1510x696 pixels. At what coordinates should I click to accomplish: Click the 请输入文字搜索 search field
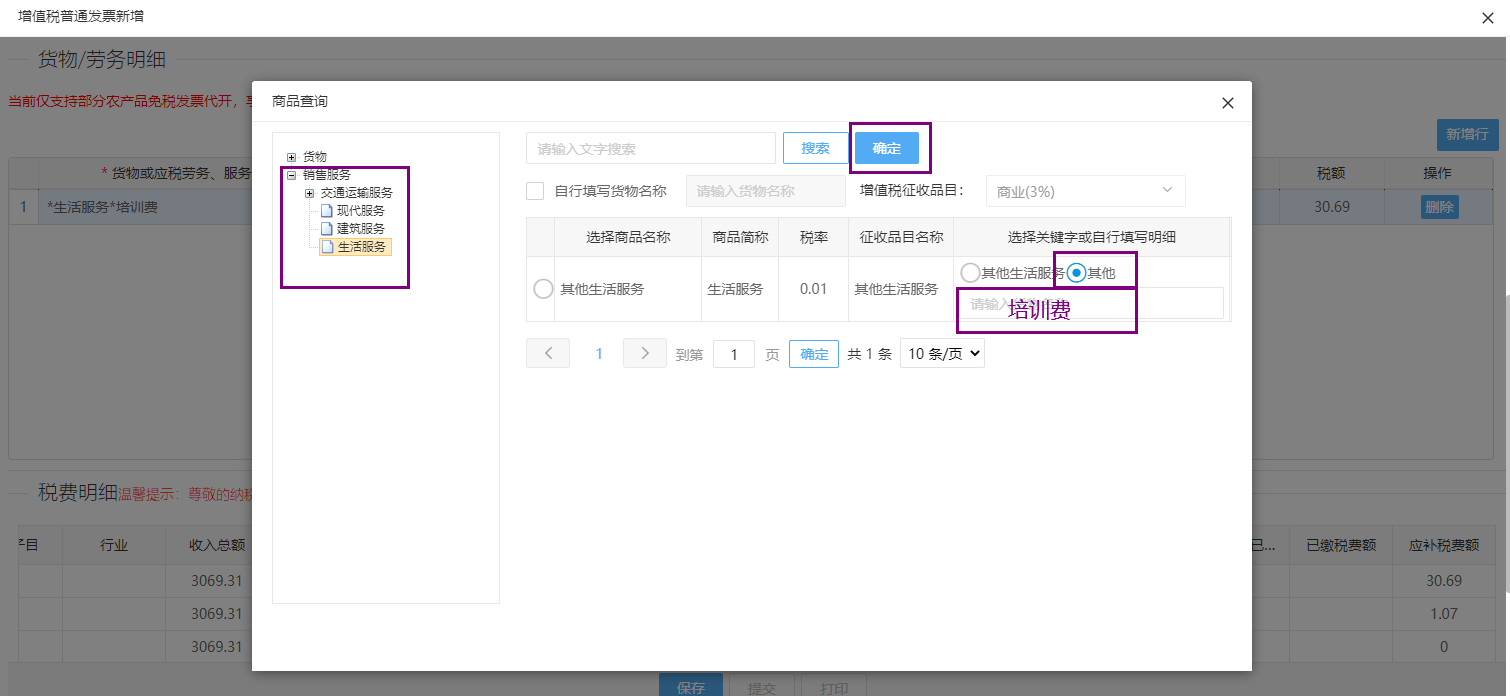[x=651, y=148]
